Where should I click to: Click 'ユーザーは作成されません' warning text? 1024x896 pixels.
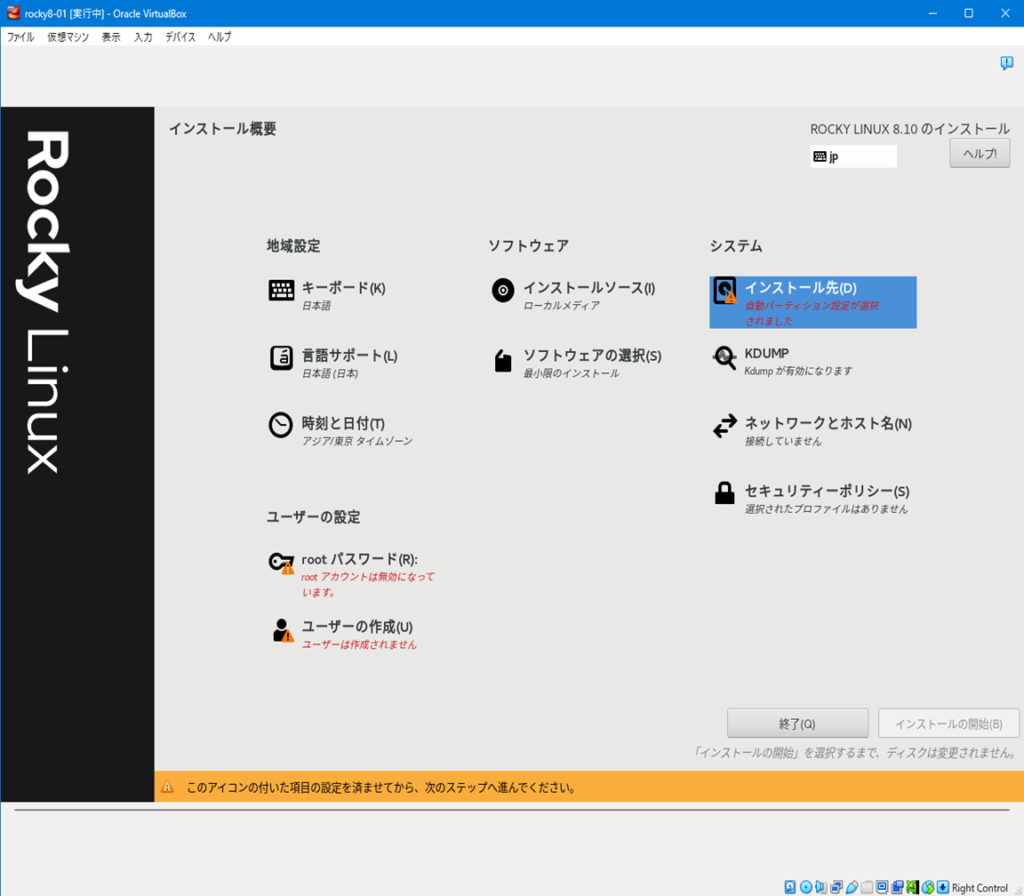(x=359, y=645)
